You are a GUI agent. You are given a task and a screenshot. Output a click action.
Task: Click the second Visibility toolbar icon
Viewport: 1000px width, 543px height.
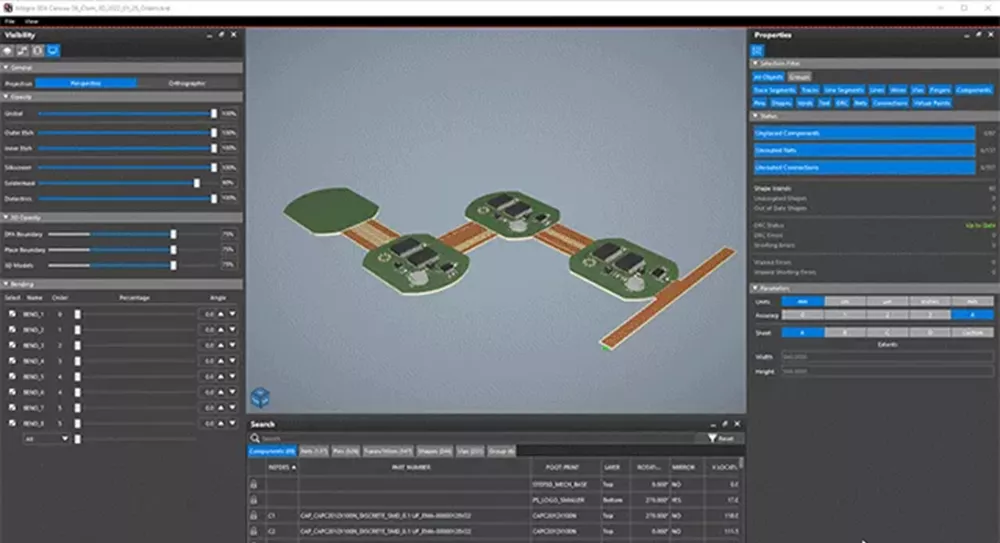pos(24,50)
